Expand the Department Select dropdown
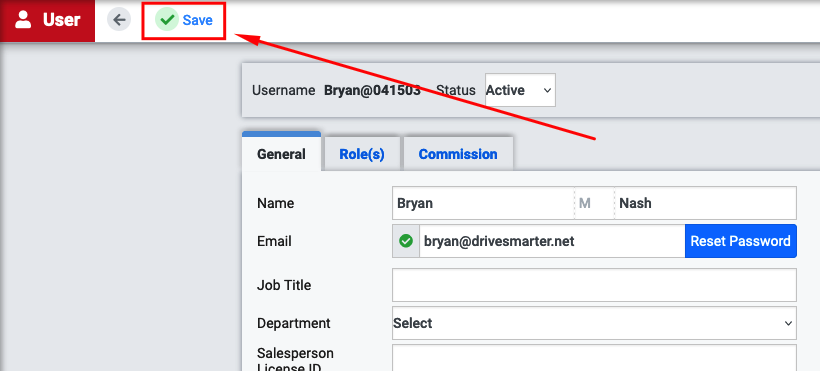 (594, 323)
